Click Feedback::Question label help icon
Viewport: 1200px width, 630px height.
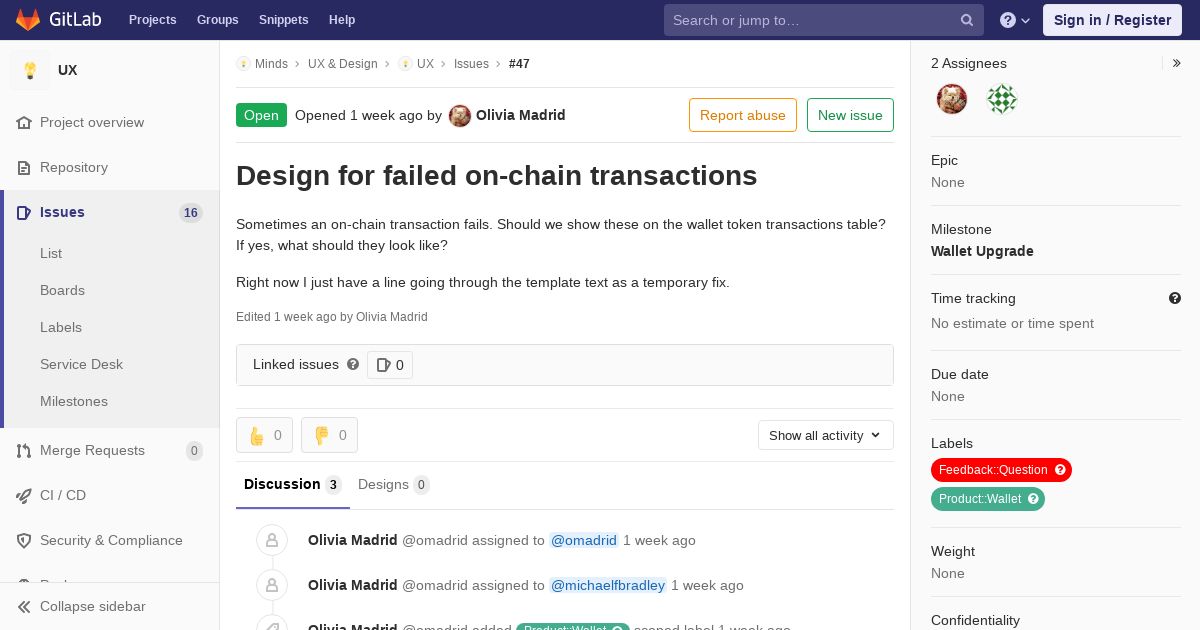[x=1061, y=470]
